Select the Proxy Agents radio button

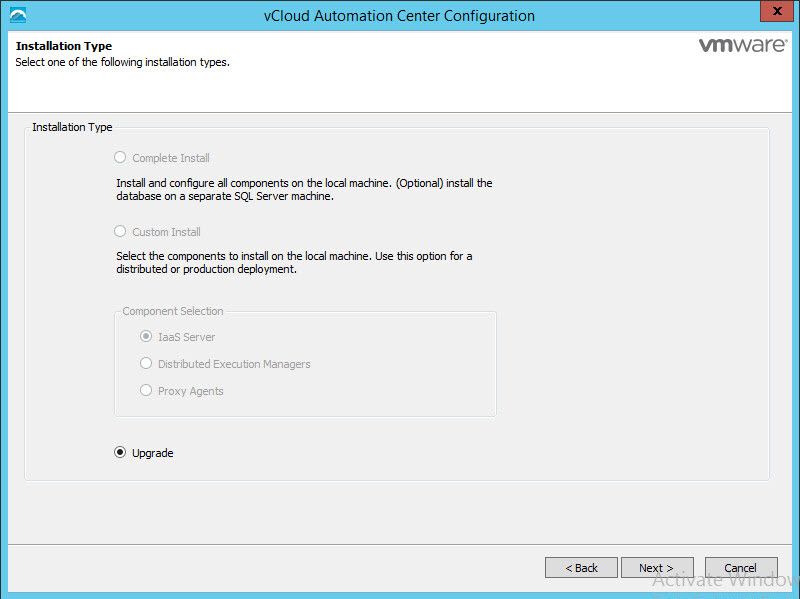(146, 391)
